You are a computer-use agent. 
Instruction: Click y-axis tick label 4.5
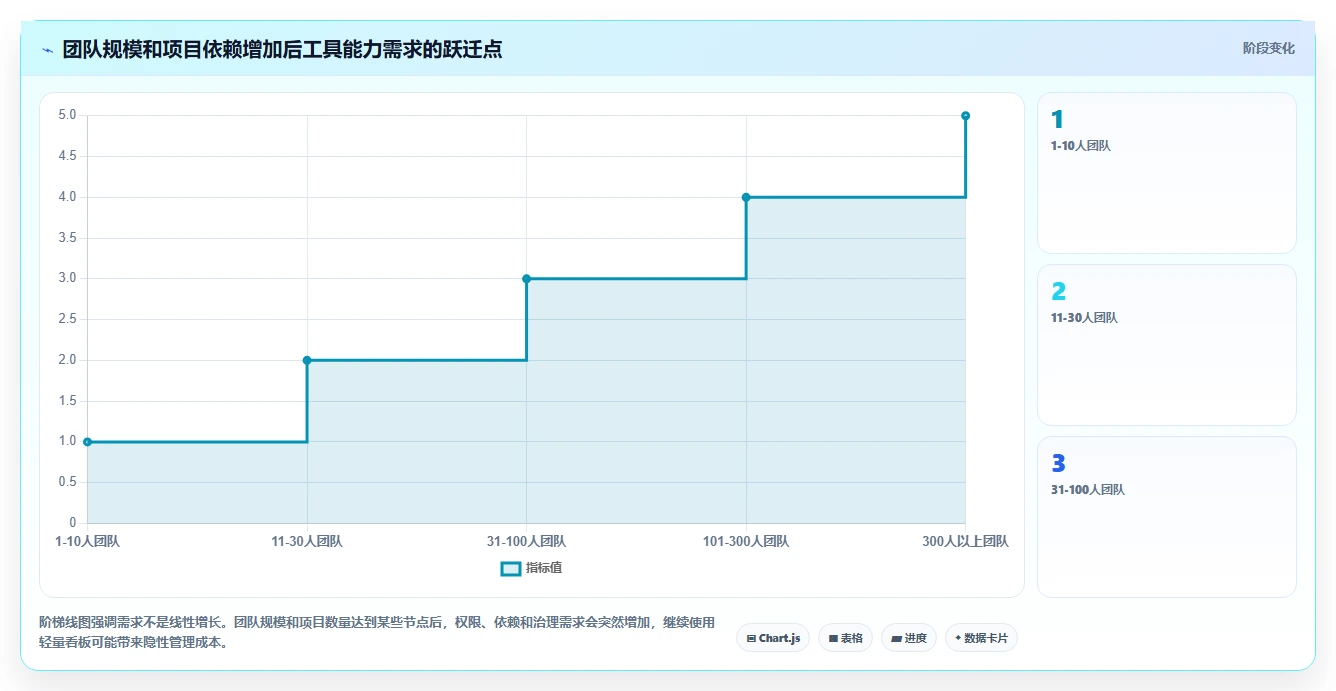click(x=67, y=156)
